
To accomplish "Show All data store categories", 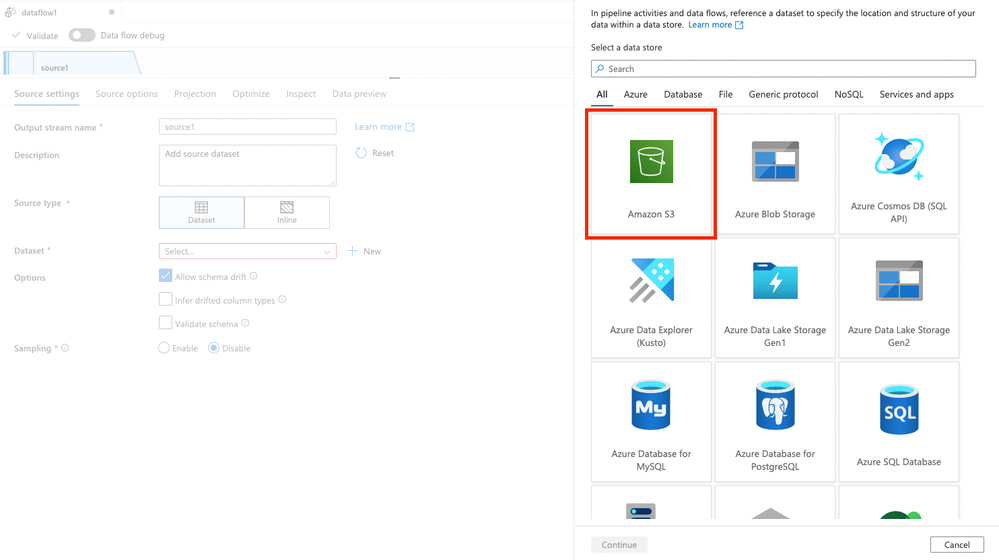I will coord(601,94).
